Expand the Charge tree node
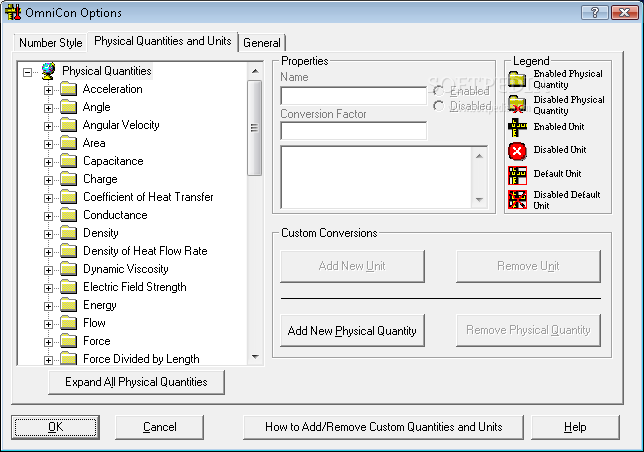 [48, 181]
